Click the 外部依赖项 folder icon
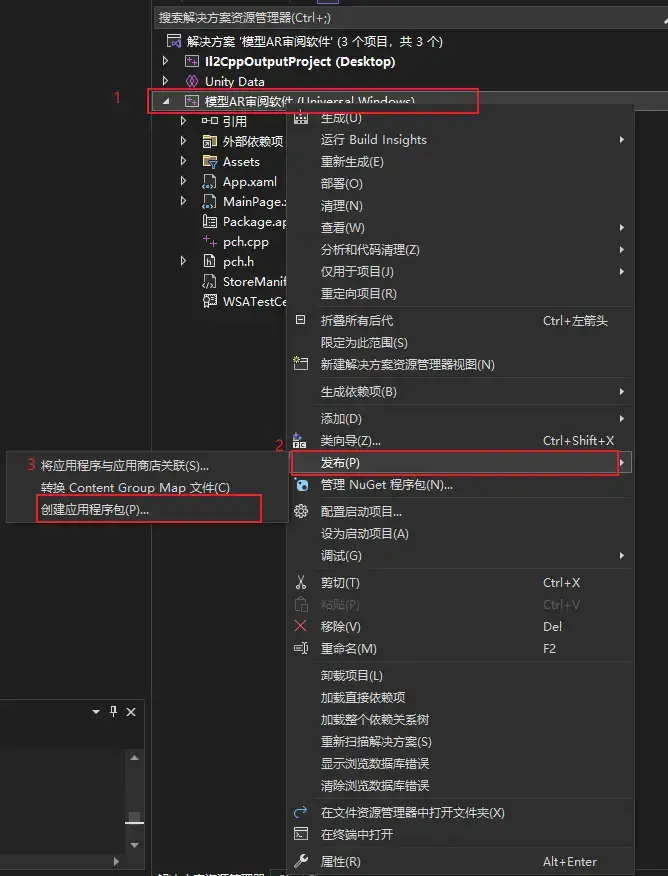The width and height of the screenshot is (668, 876). coord(209,141)
